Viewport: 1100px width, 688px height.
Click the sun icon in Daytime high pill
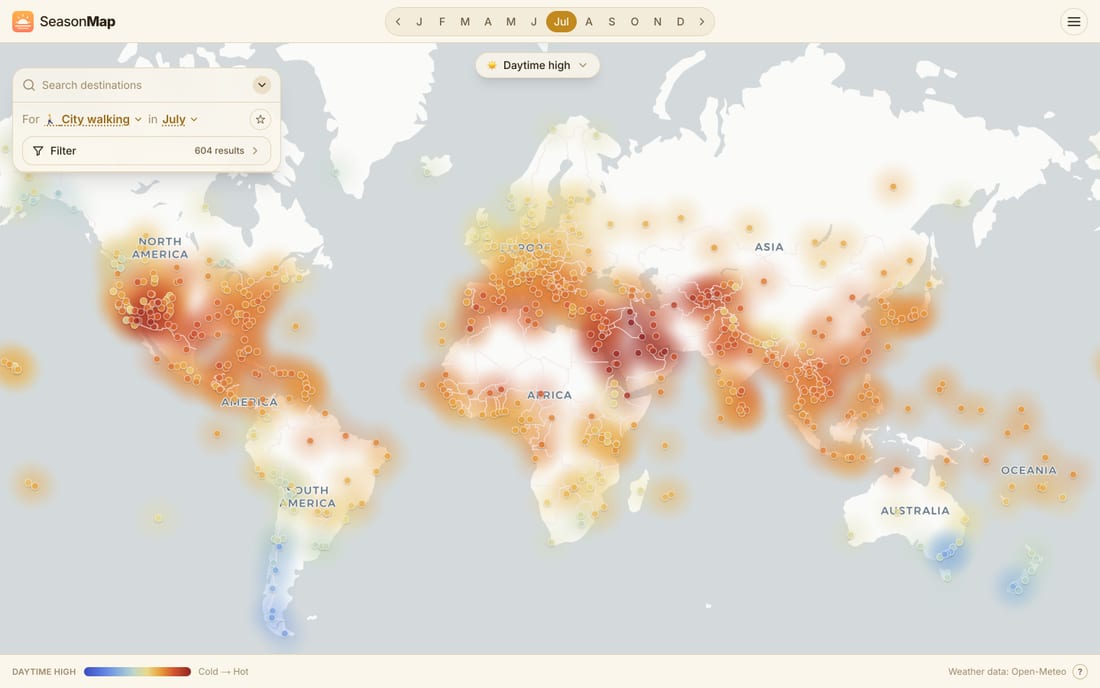(492, 65)
